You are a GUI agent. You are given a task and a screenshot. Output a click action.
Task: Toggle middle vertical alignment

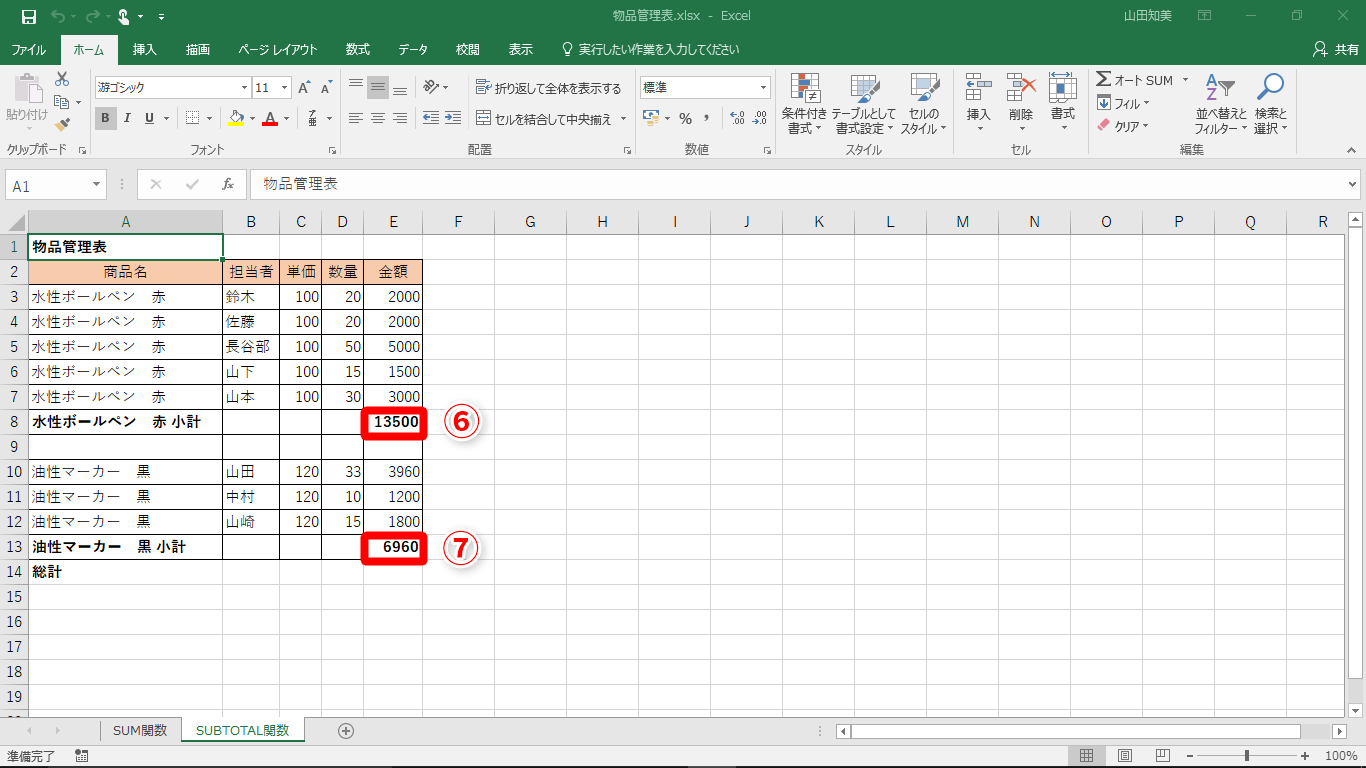point(378,87)
